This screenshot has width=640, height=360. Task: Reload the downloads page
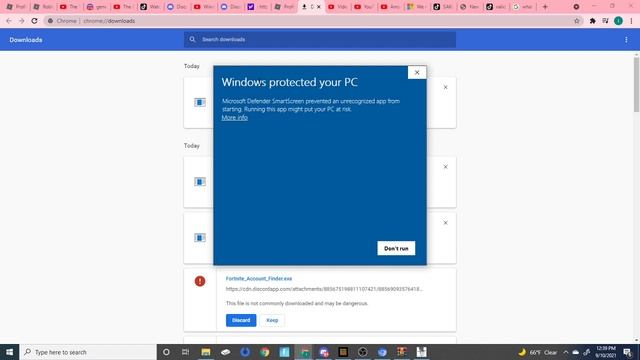34,21
